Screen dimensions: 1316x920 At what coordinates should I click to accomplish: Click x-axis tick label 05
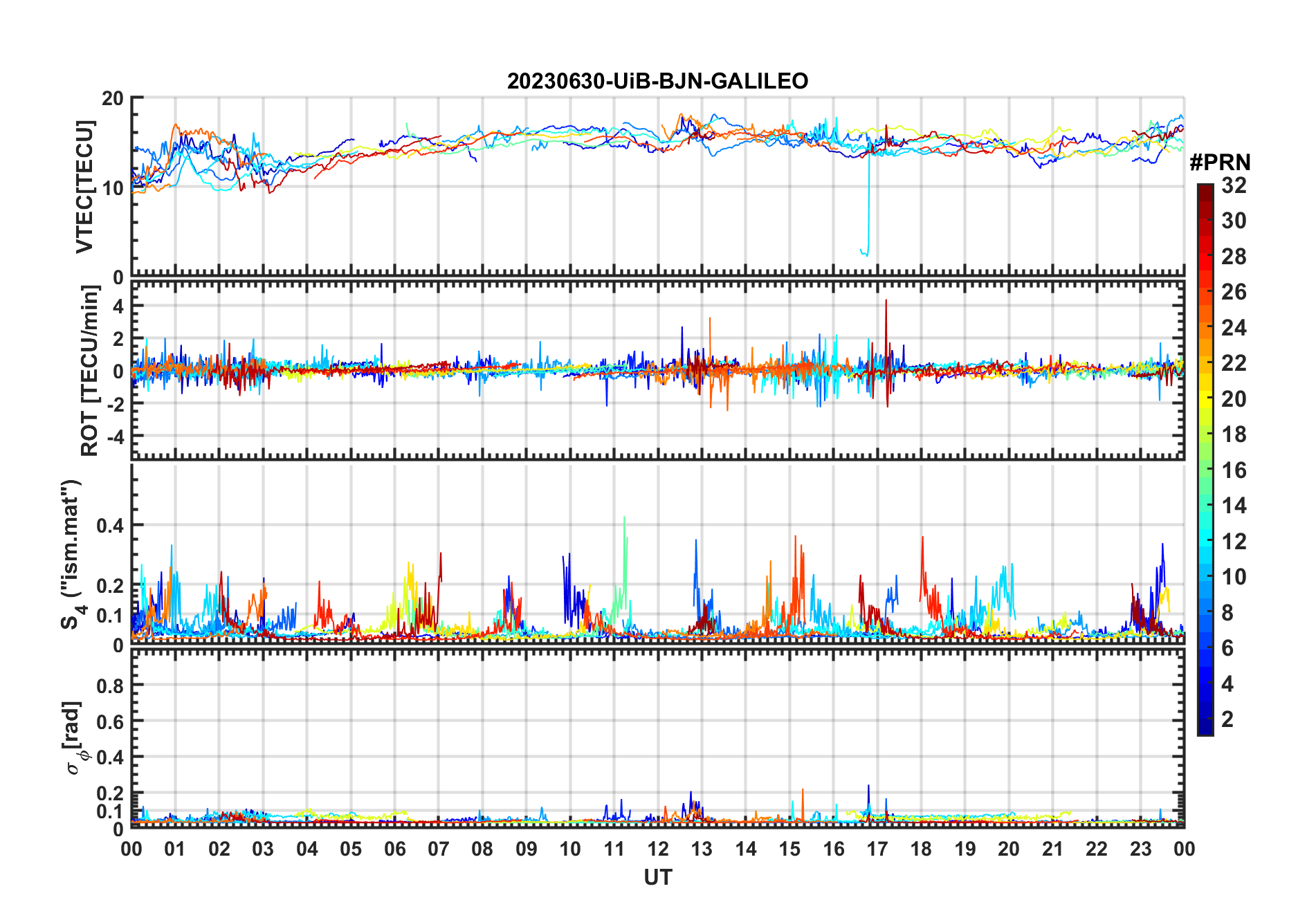click(351, 849)
